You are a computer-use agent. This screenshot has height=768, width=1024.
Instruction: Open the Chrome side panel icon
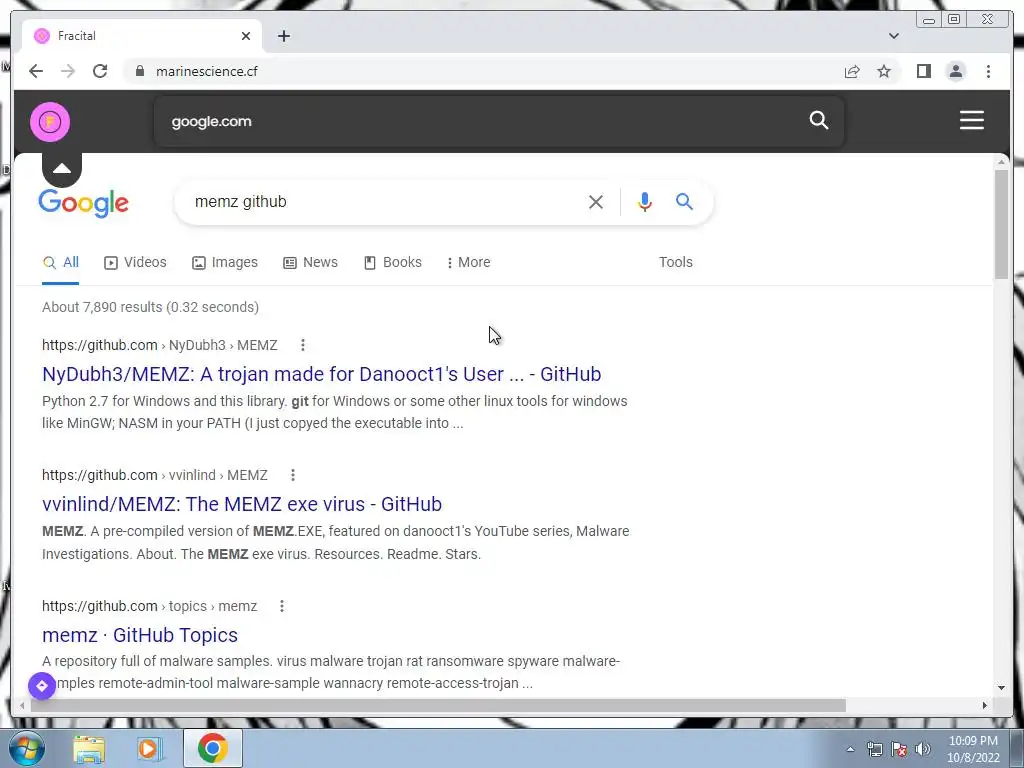(923, 71)
